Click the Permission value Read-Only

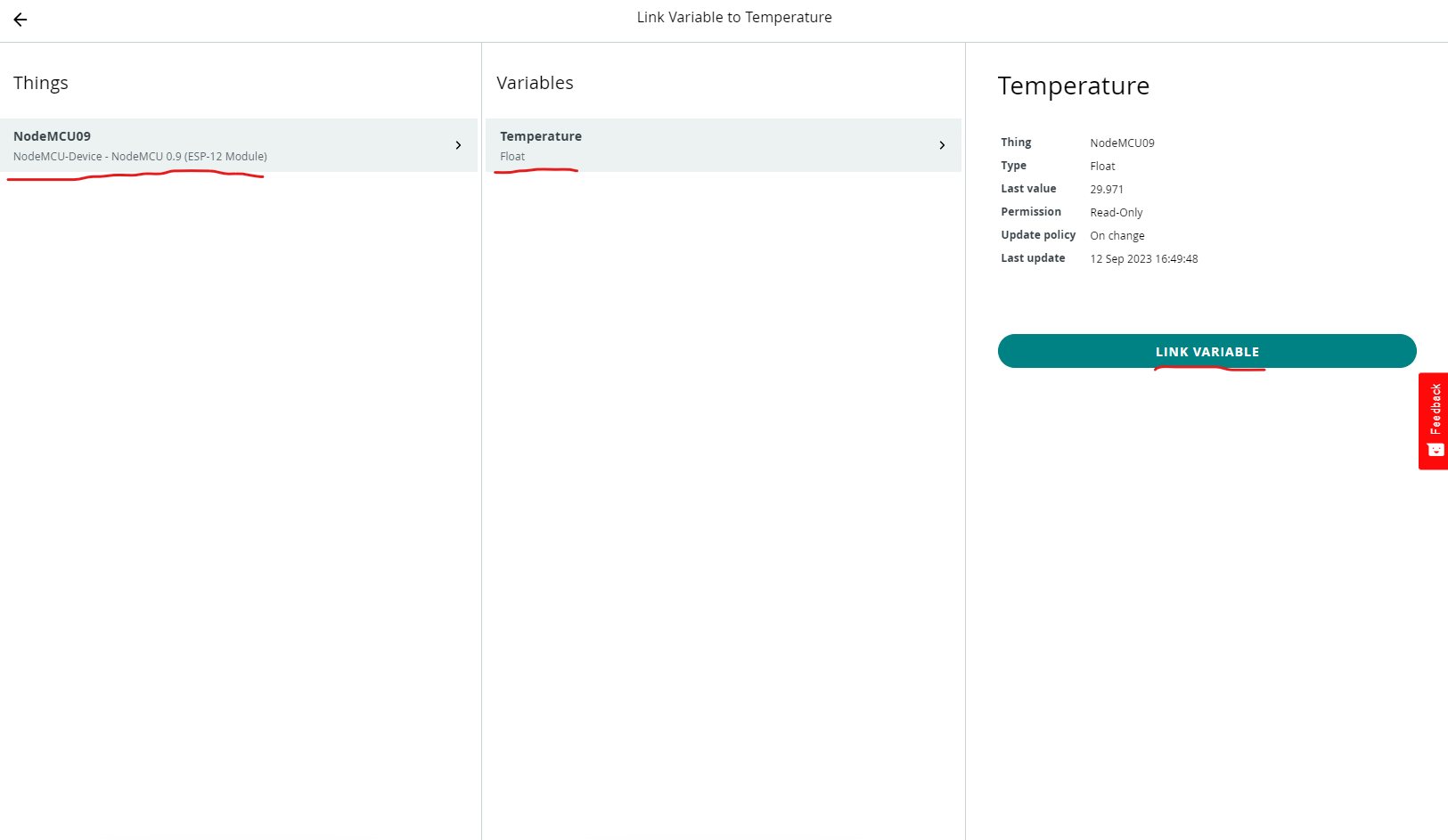[1116, 212]
